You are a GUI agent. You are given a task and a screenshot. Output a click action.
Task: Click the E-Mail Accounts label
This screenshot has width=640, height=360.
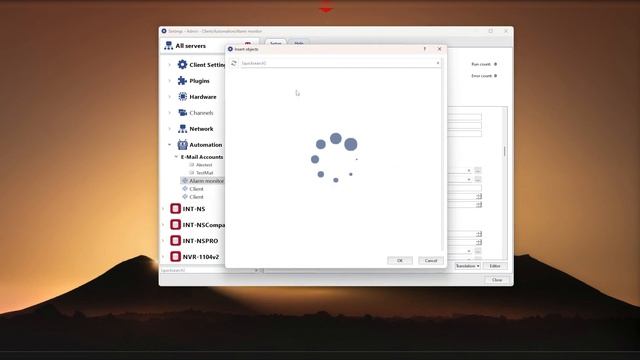(202, 157)
